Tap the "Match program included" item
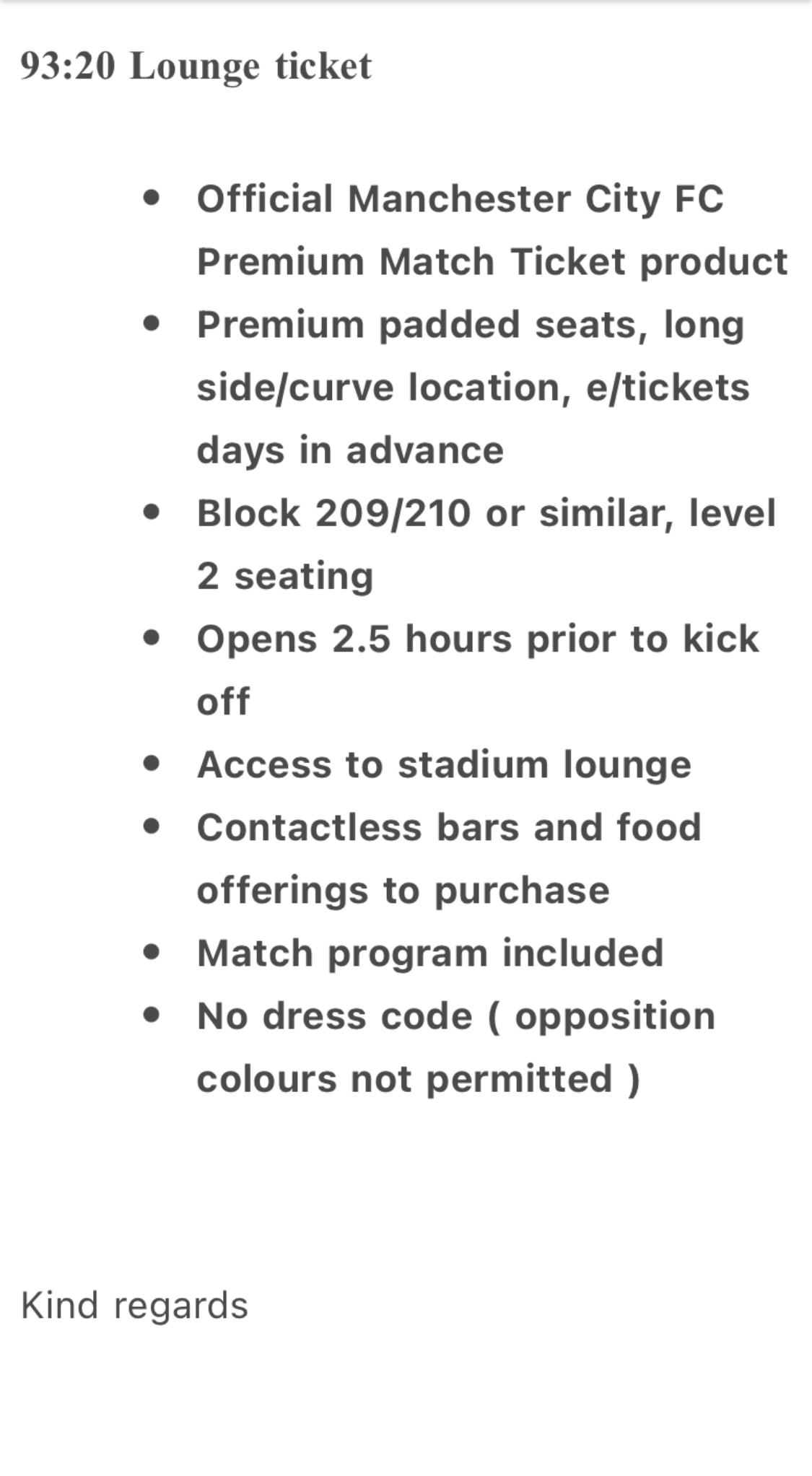This screenshot has height=1476, width=812. point(430,953)
